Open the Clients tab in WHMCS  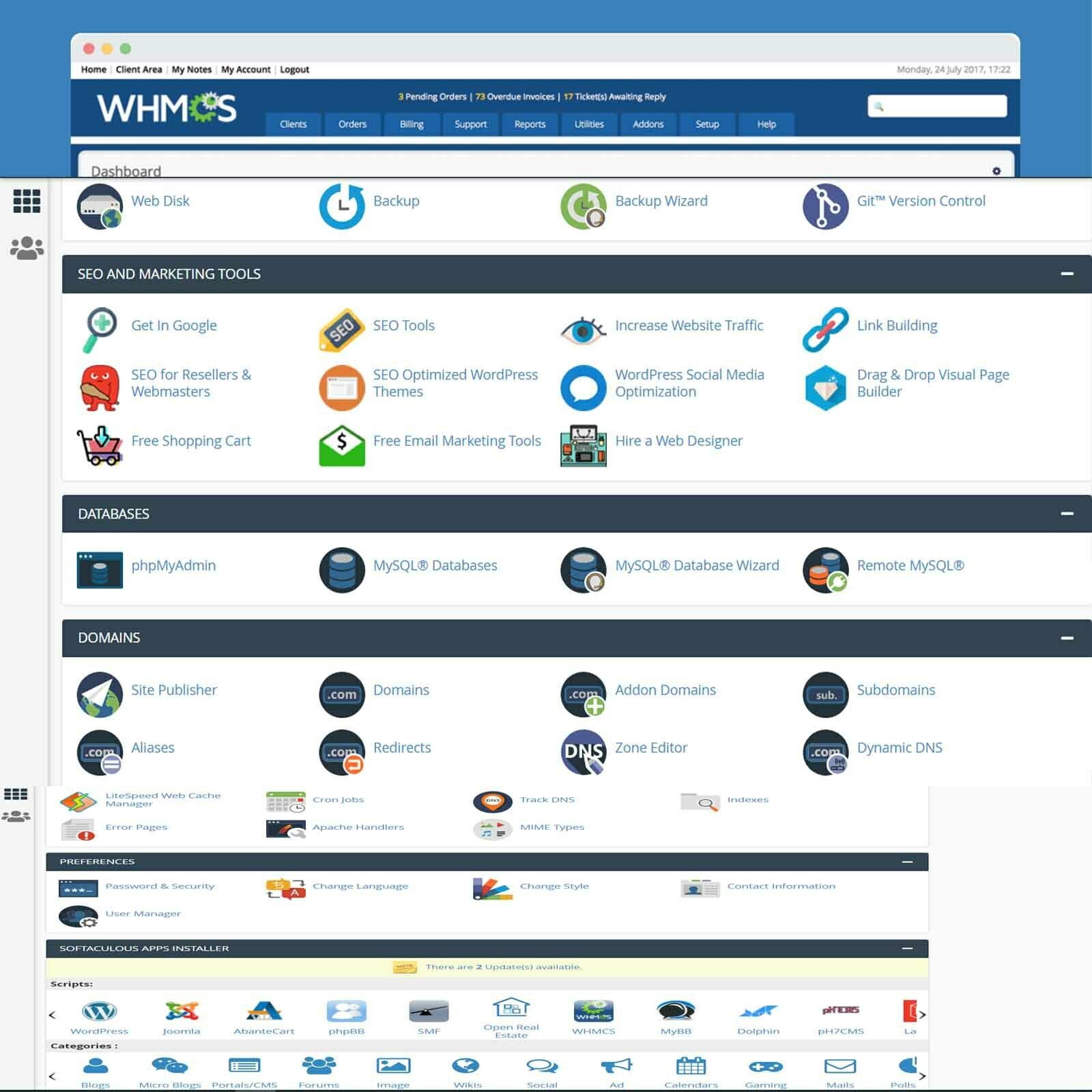(x=293, y=124)
